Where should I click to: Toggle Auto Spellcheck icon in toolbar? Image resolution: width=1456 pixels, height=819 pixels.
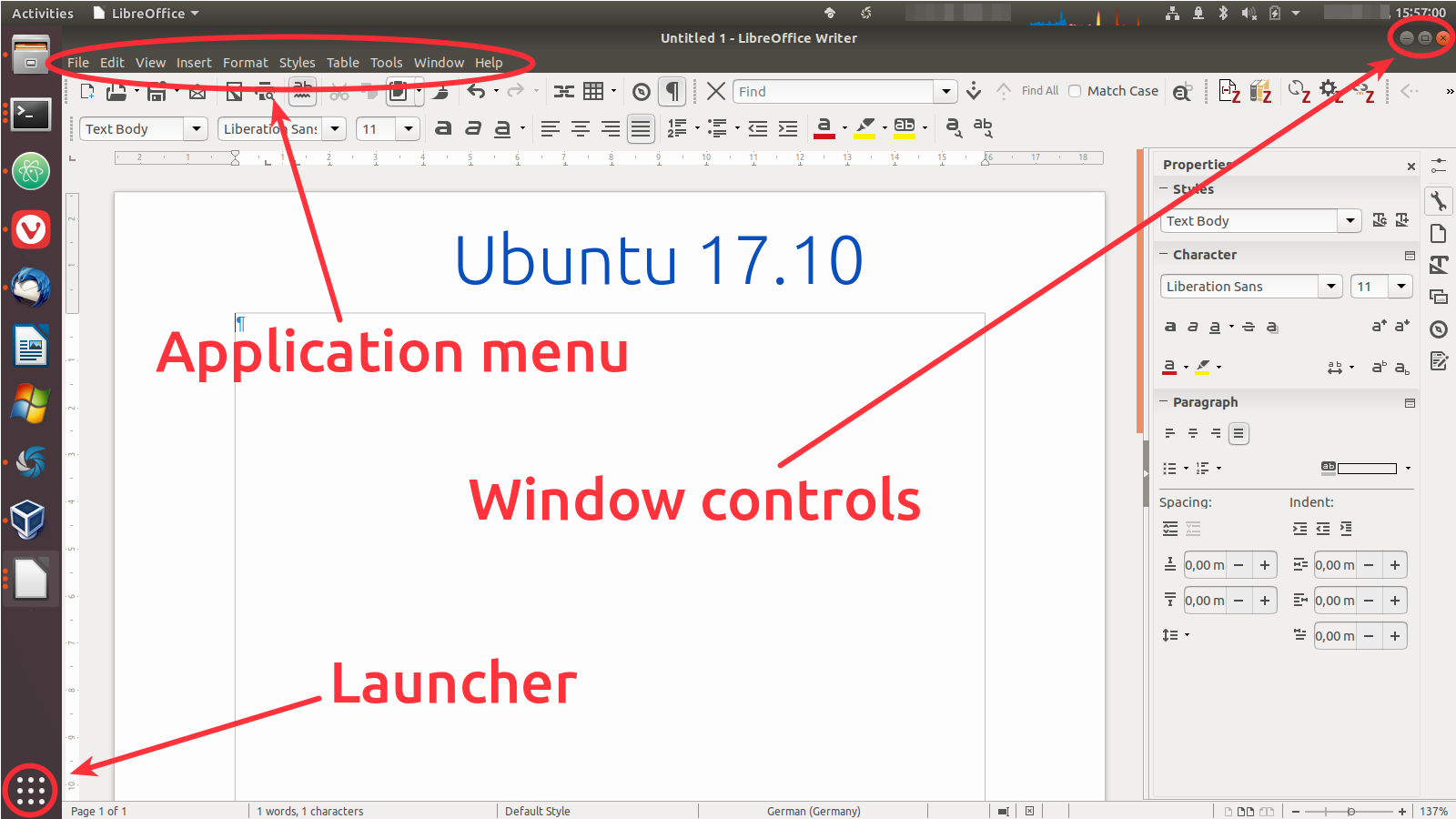click(302, 90)
